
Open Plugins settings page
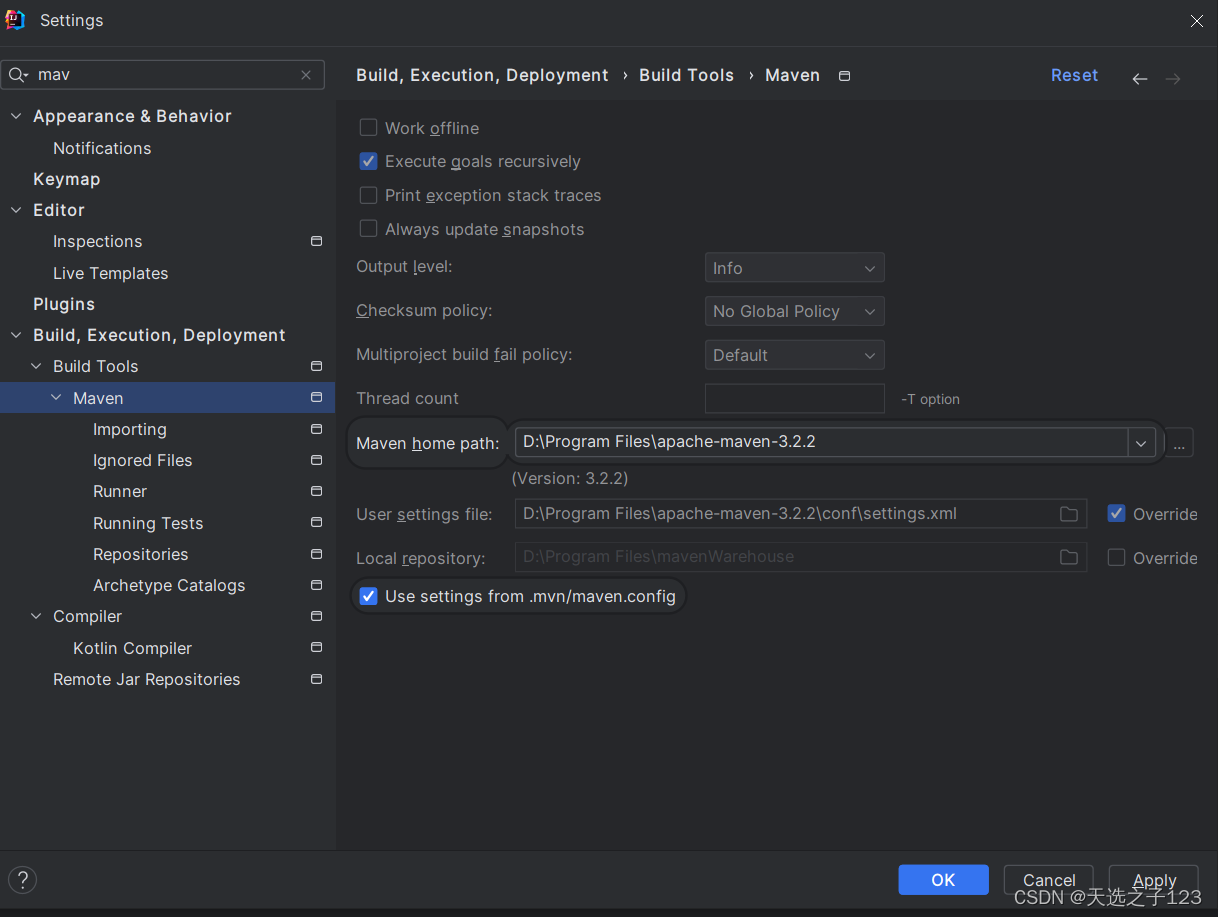[x=64, y=304]
